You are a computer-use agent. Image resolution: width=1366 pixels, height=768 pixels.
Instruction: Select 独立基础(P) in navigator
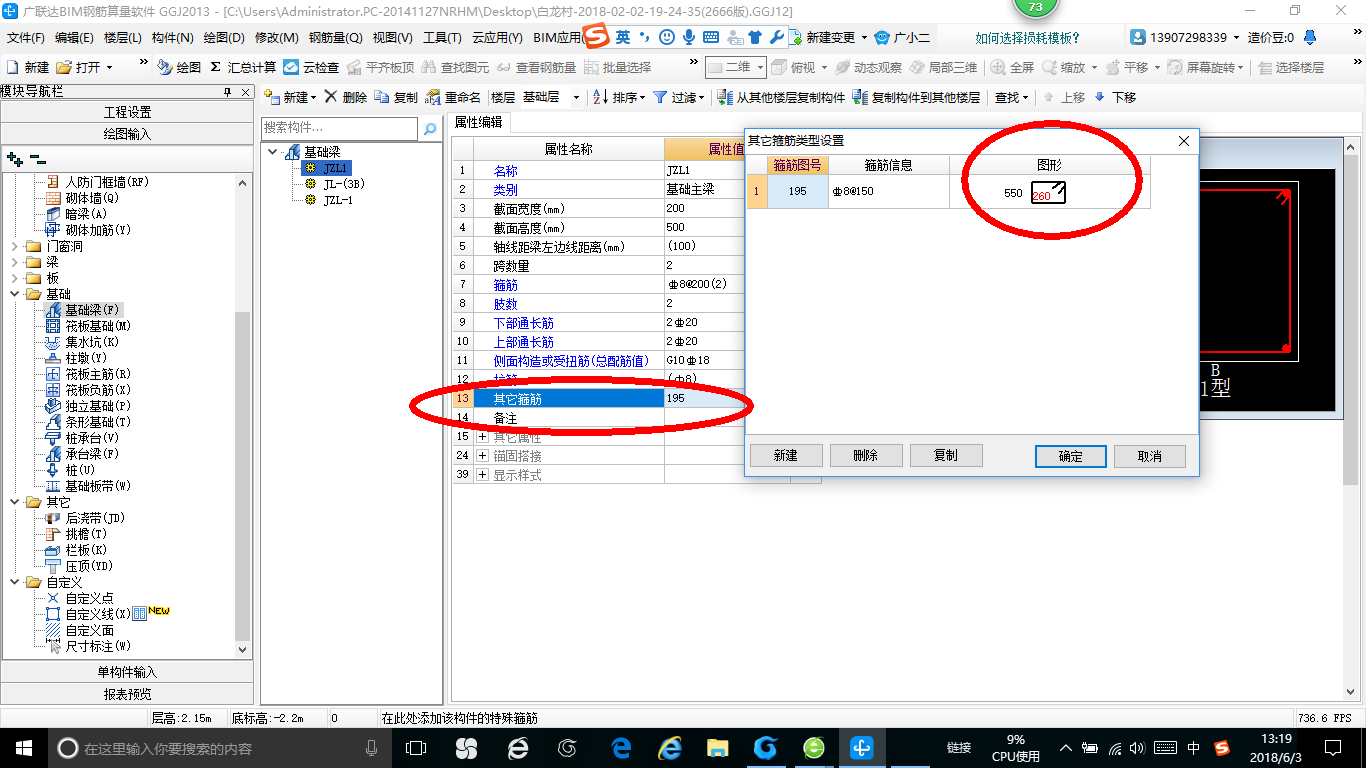pos(98,406)
